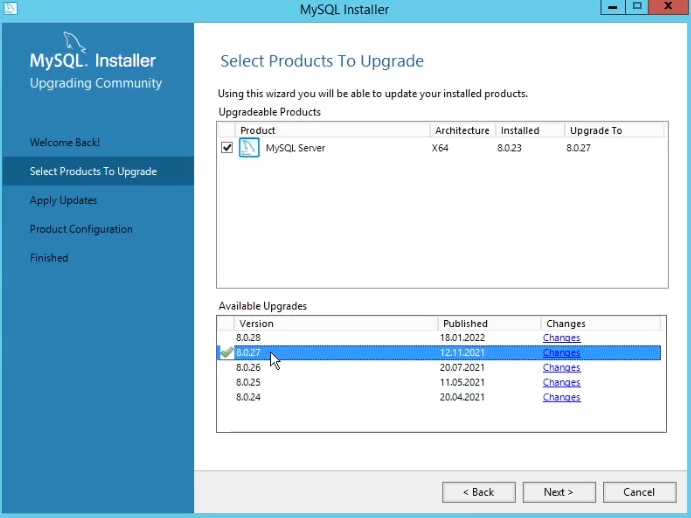The width and height of the screenshot is (691, 518).
Task: Click published date 11.05.2021
Action: (x=462, y=382)
